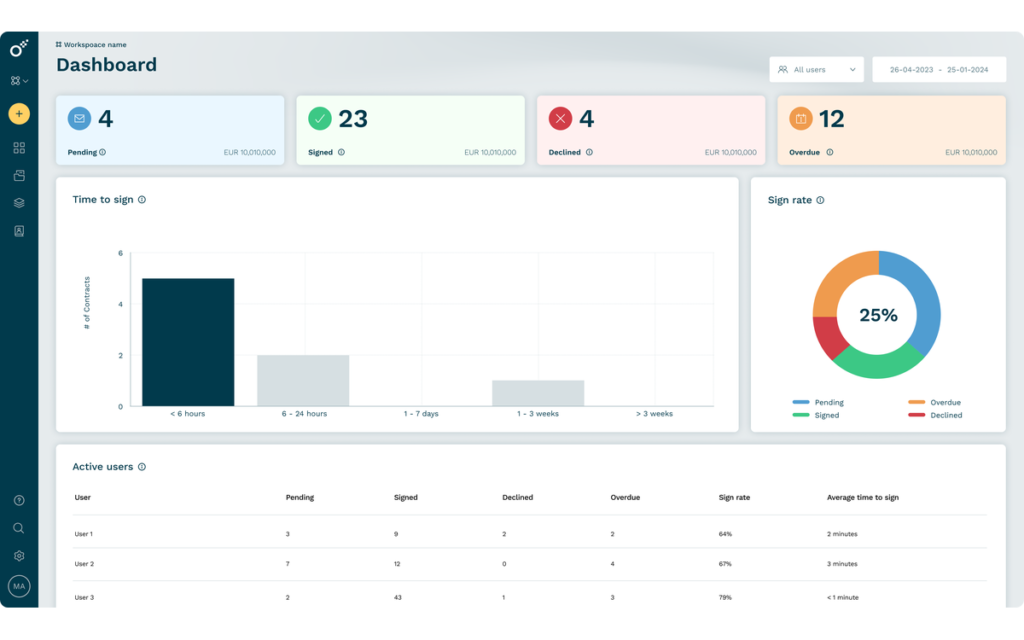Open the contacts icon in sidebar
The width and height of the screenshot is (1024, 640).
point(19,231)
